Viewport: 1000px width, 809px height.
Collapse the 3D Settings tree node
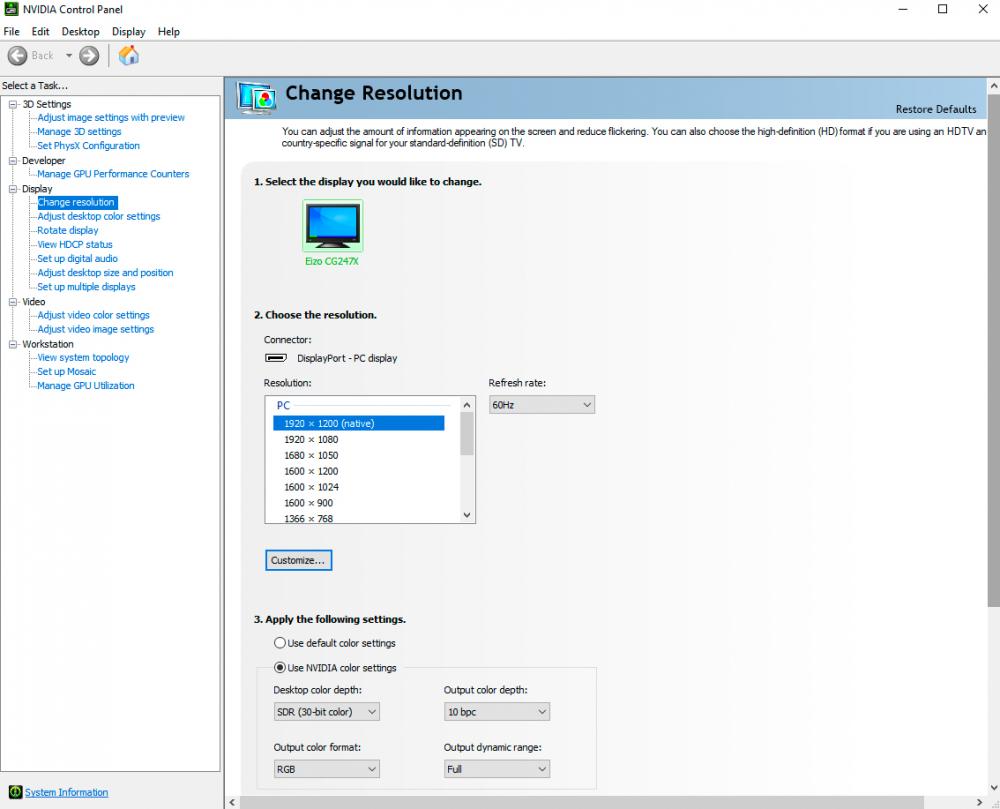pos(13,104)
